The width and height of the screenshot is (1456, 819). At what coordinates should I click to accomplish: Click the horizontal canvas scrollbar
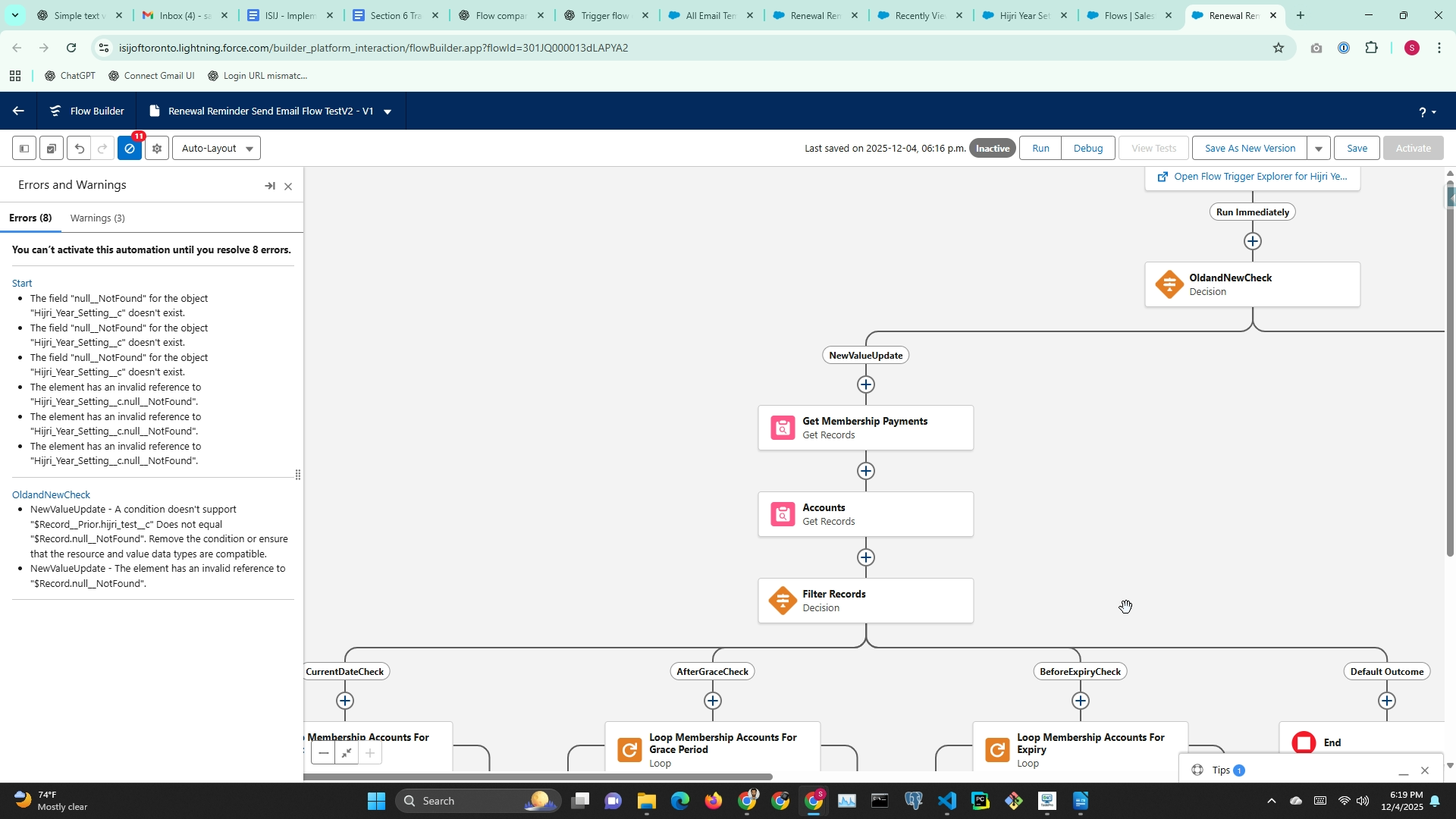click(537, 777)
